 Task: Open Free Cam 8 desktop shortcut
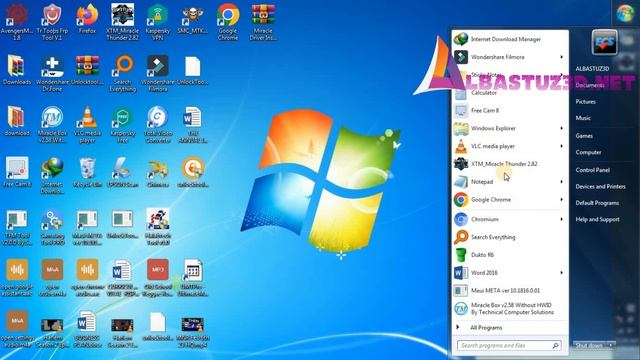[x=17, y=172]
